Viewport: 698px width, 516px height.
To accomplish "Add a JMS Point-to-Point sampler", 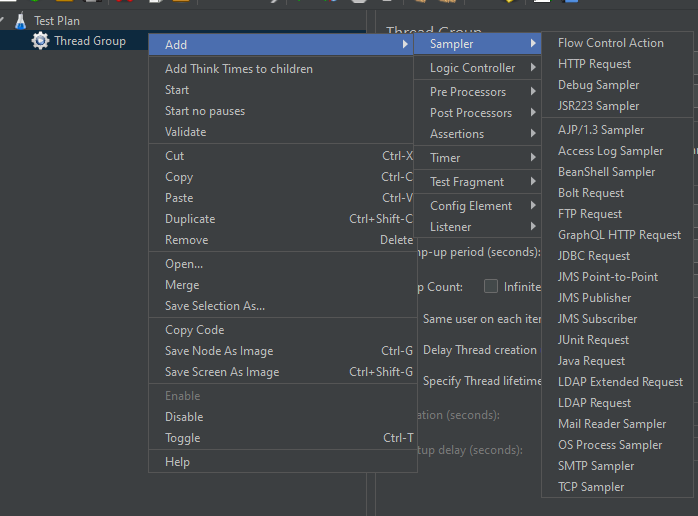I will tap(617, 276).
